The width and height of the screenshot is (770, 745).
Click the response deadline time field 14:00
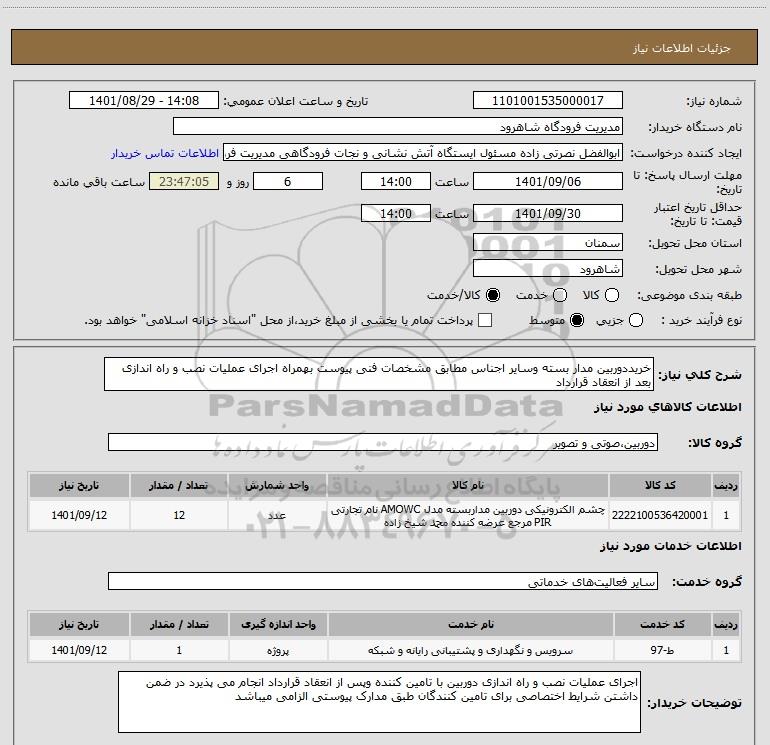point(396,181)
